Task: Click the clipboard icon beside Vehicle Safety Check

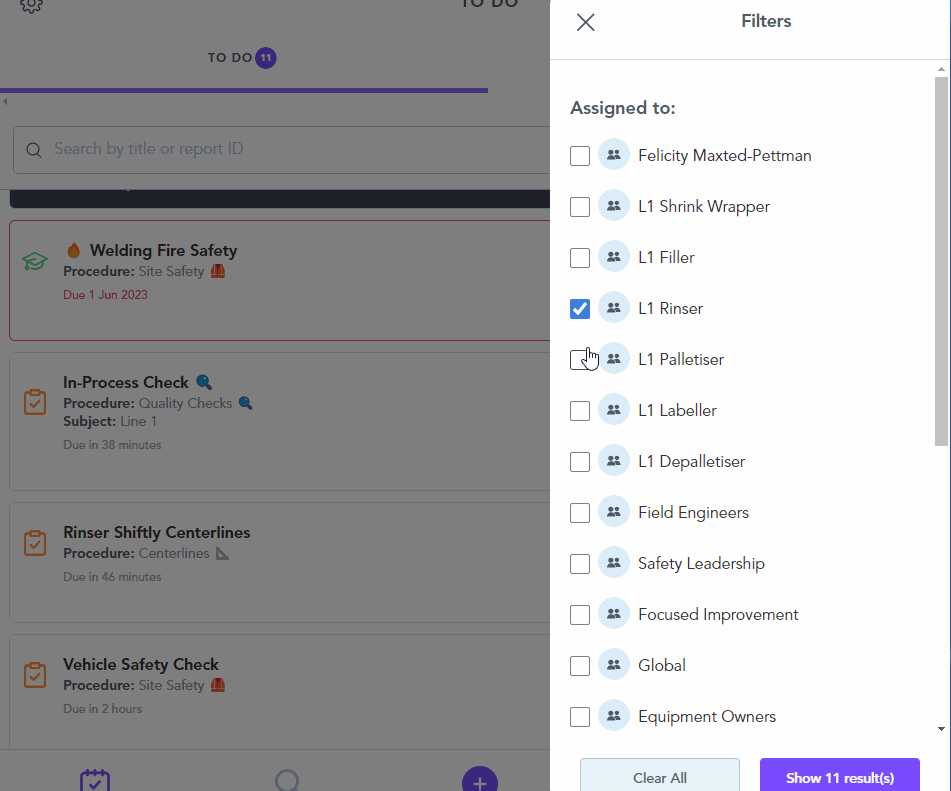Action: coord(35,675)
